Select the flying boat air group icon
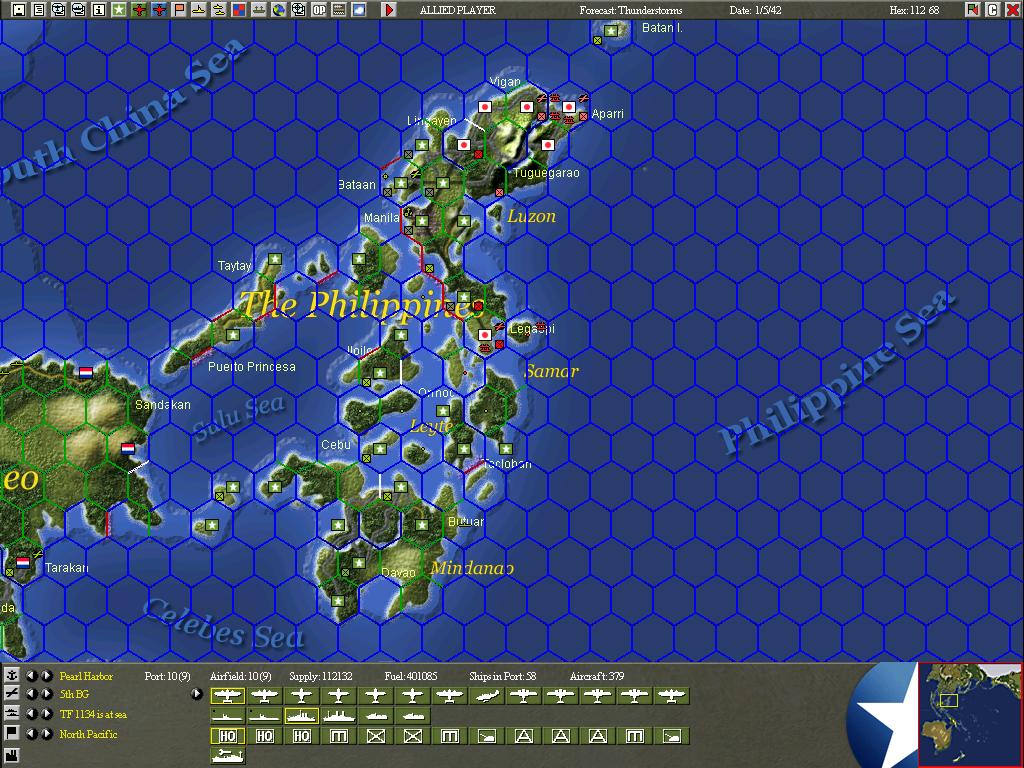1024x768 pixels. (x=487, y=697)
